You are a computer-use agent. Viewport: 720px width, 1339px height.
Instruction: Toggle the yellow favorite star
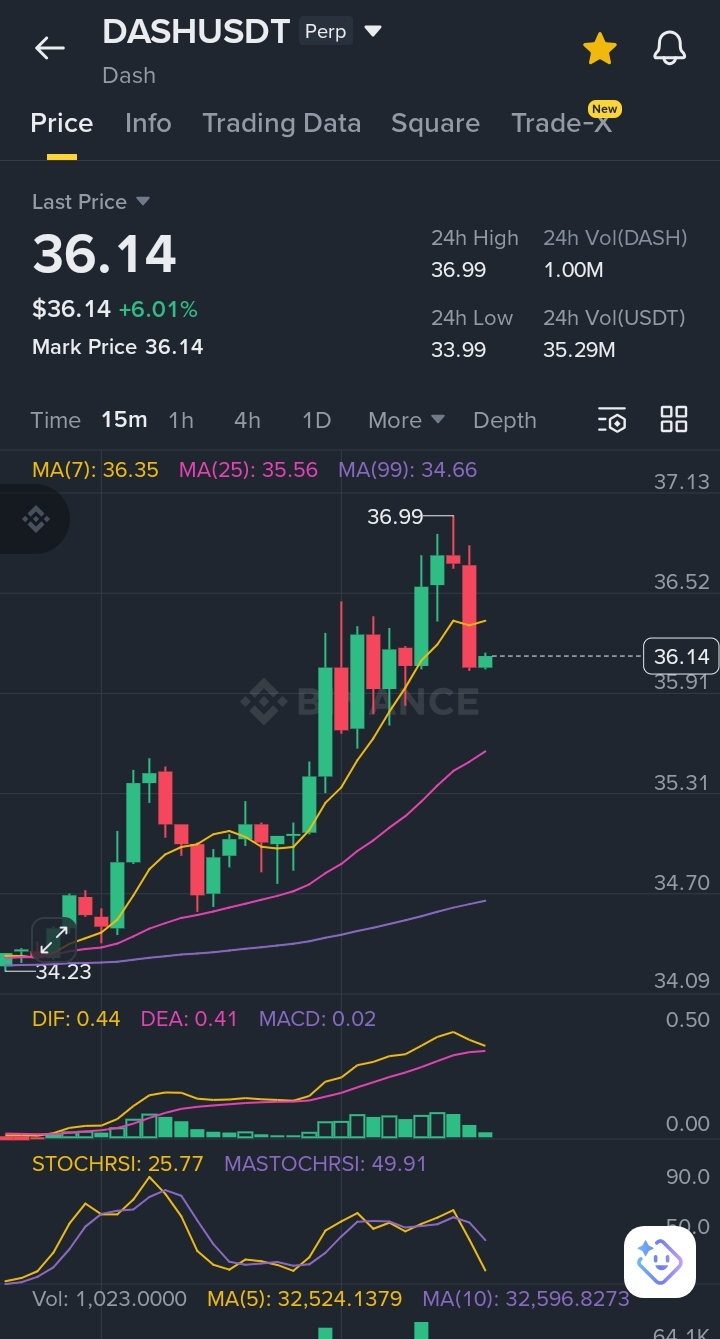(599, 48)
